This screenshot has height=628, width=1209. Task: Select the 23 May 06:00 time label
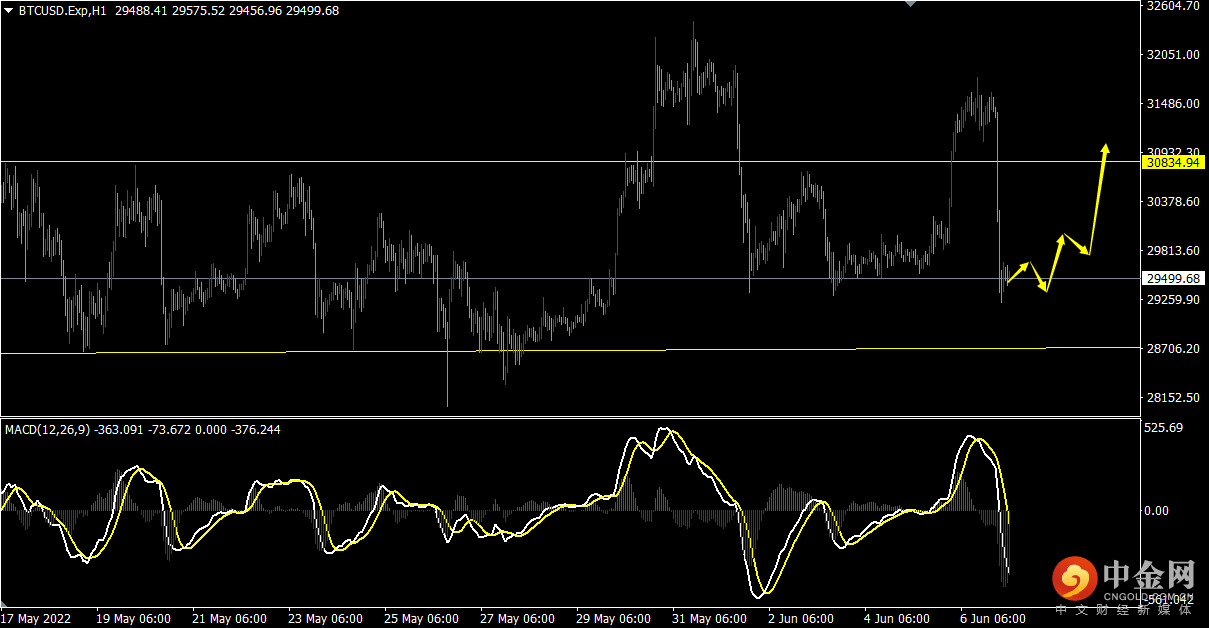click(x=325, y=618)
